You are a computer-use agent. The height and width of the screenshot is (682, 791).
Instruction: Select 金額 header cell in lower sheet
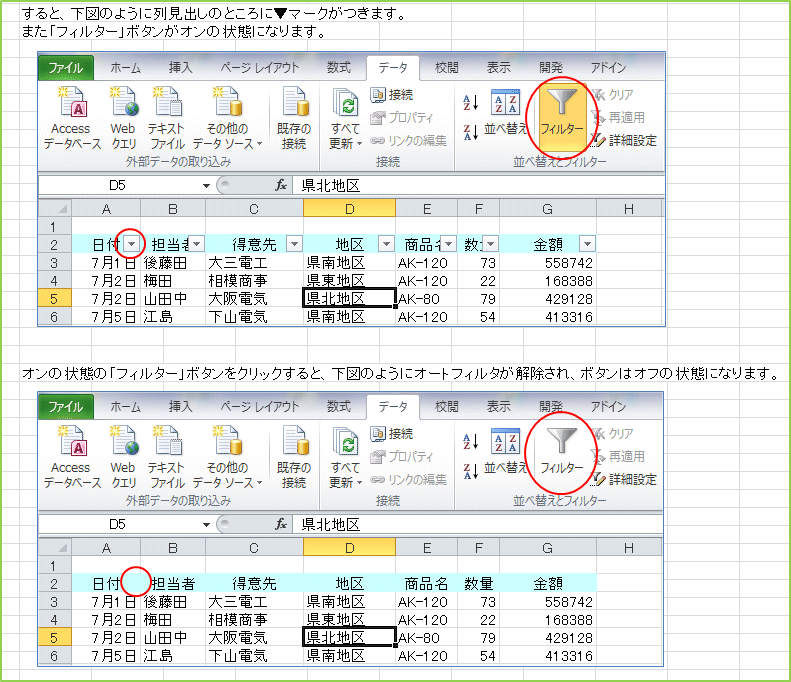click(548, 583)
